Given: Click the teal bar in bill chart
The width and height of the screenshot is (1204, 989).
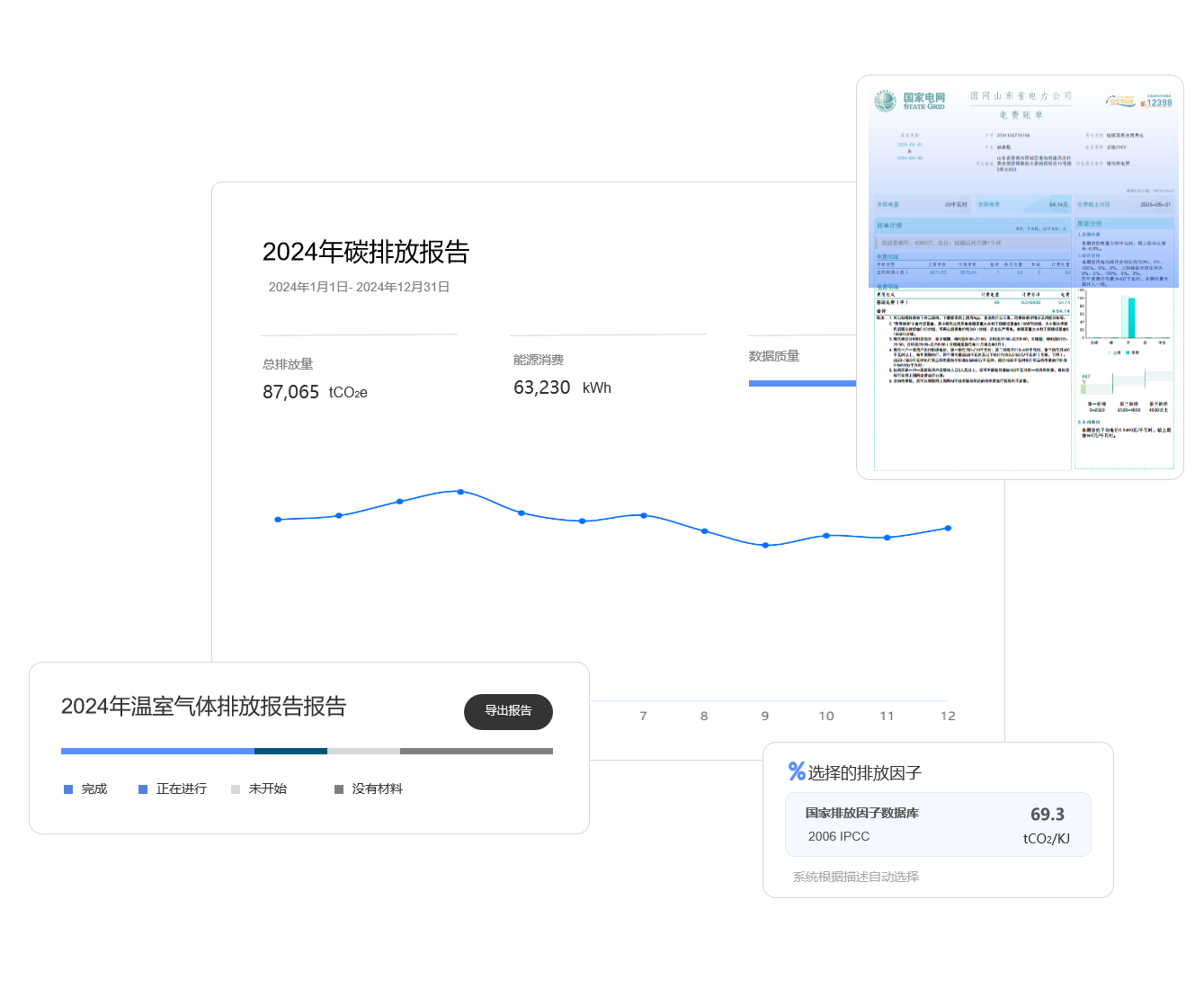Looking at the screenshot, I should pos(1131,317).
